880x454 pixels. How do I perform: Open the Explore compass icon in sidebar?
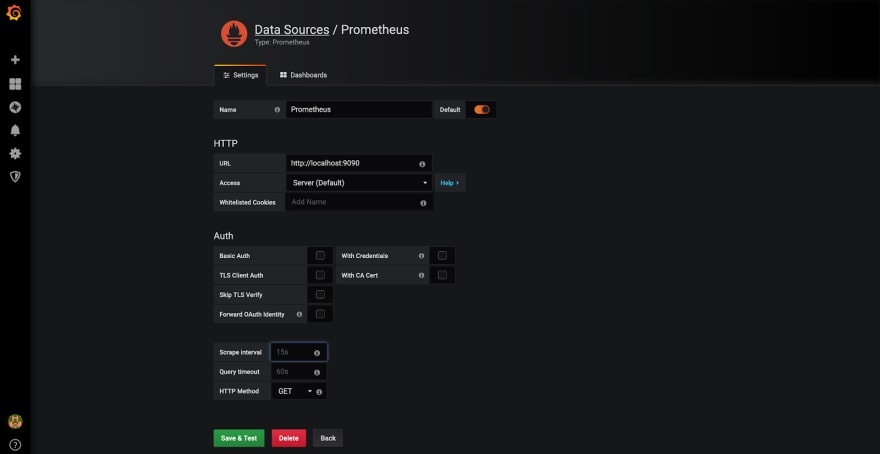click(x=15, y=107)
